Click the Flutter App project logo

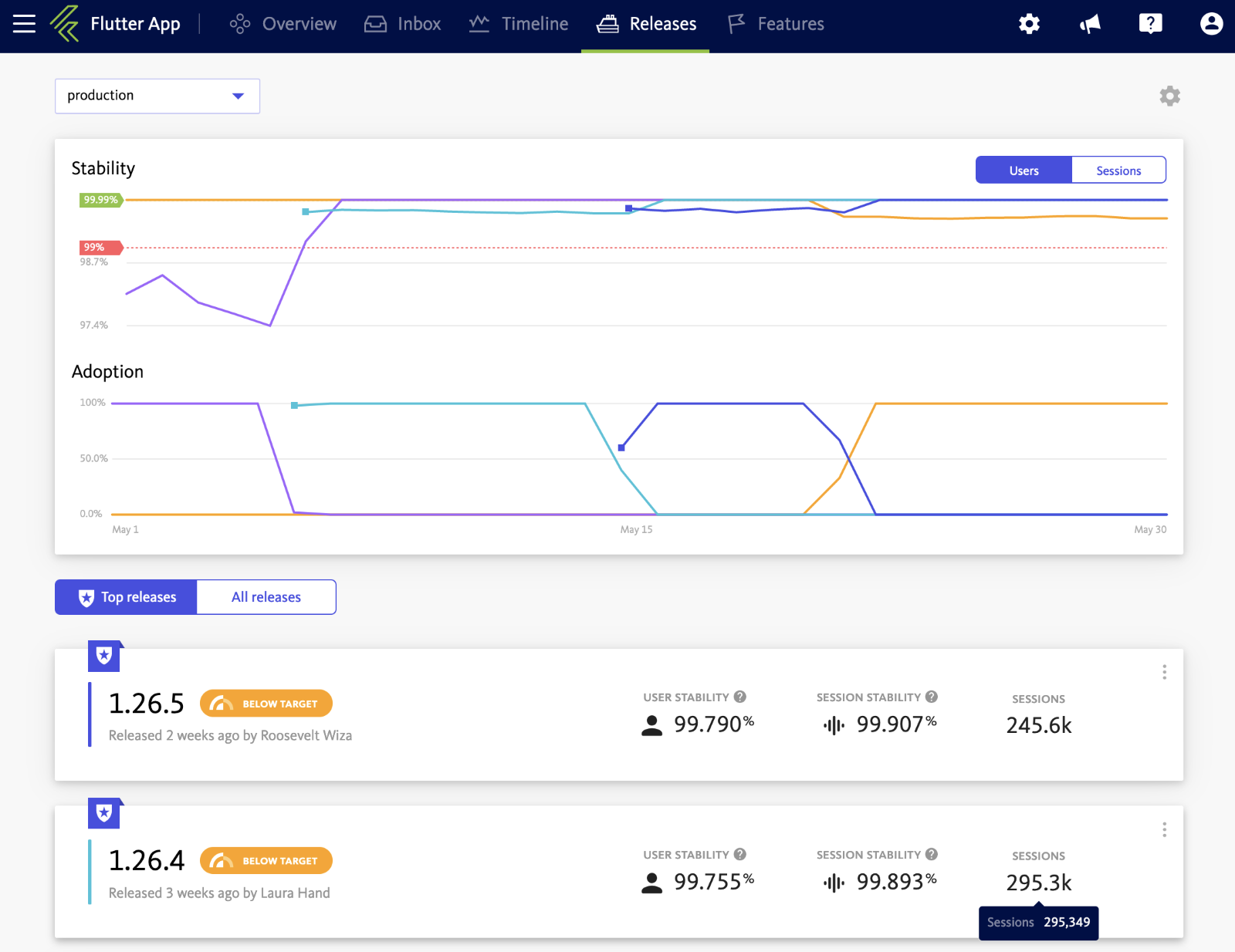coord(65,24)
